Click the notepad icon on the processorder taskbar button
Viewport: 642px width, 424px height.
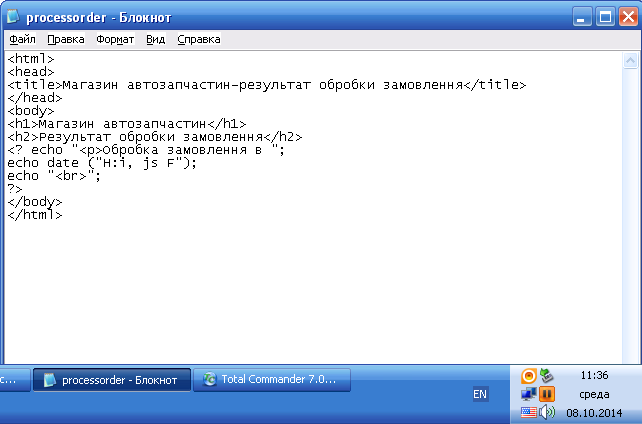pyautogui.click(x=50, y=380)
